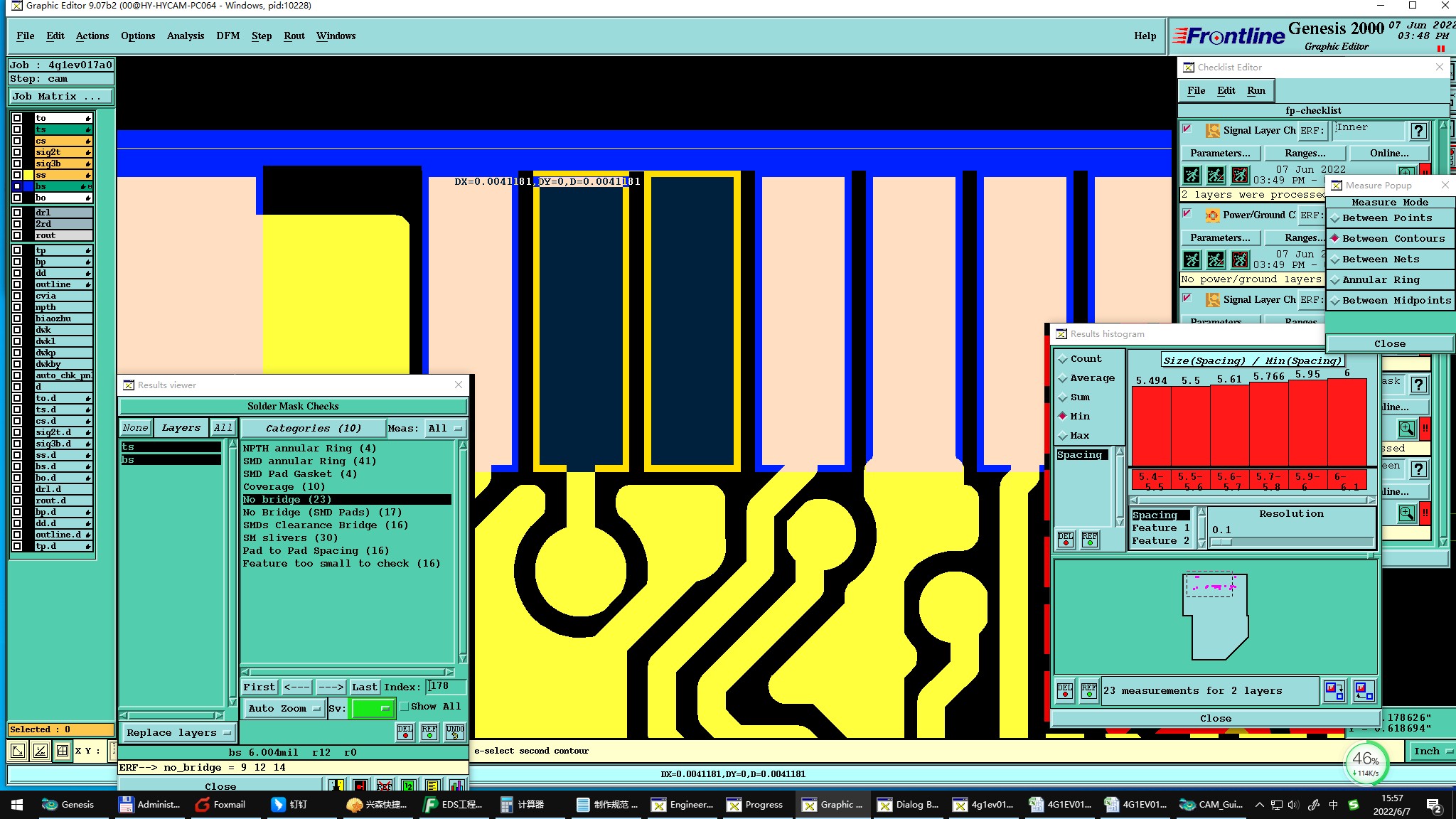Open the Analysis menu
The image size is (1456, 819).
(186, 36)
